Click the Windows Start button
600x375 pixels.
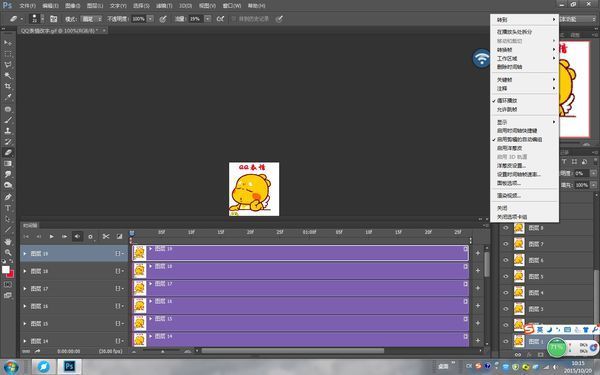tap(11, 367)
